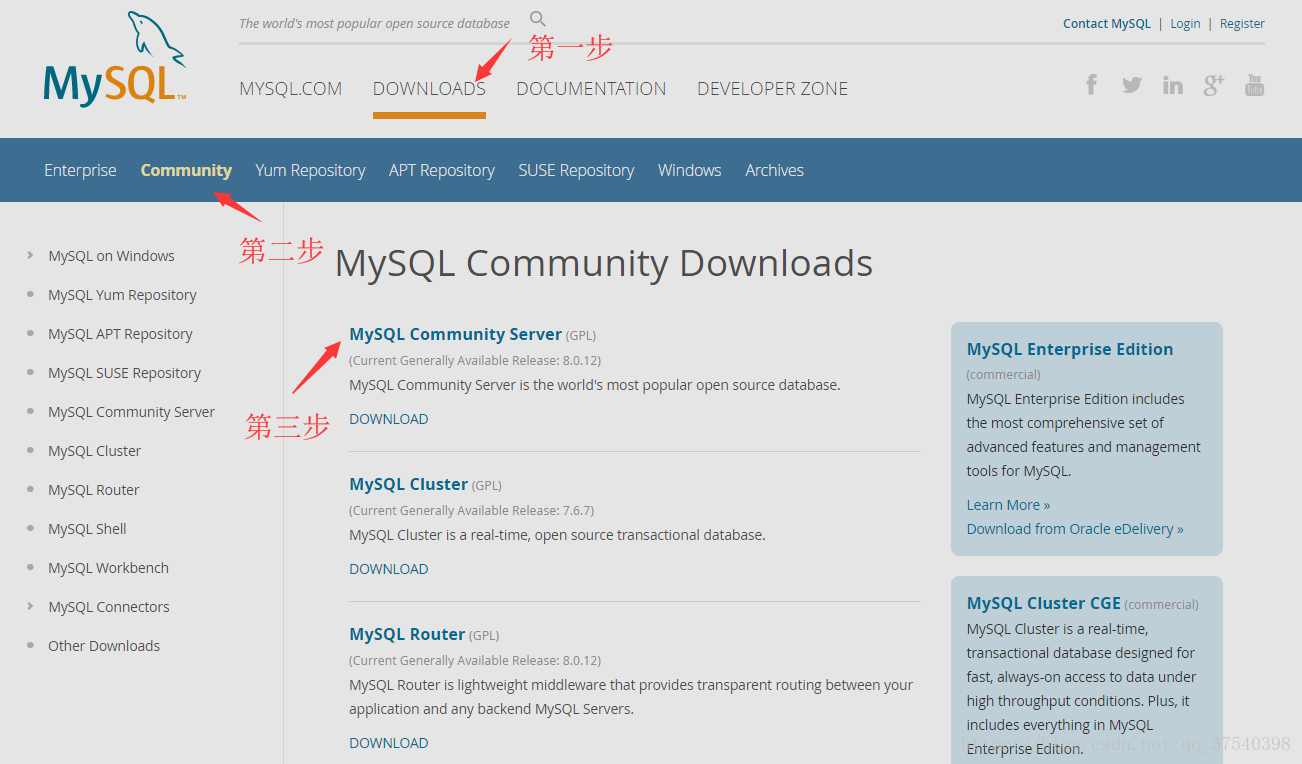This screenshot has height=764, width=1302.
Task: Open the LinkedIn icon
Action: (1173, 85)
